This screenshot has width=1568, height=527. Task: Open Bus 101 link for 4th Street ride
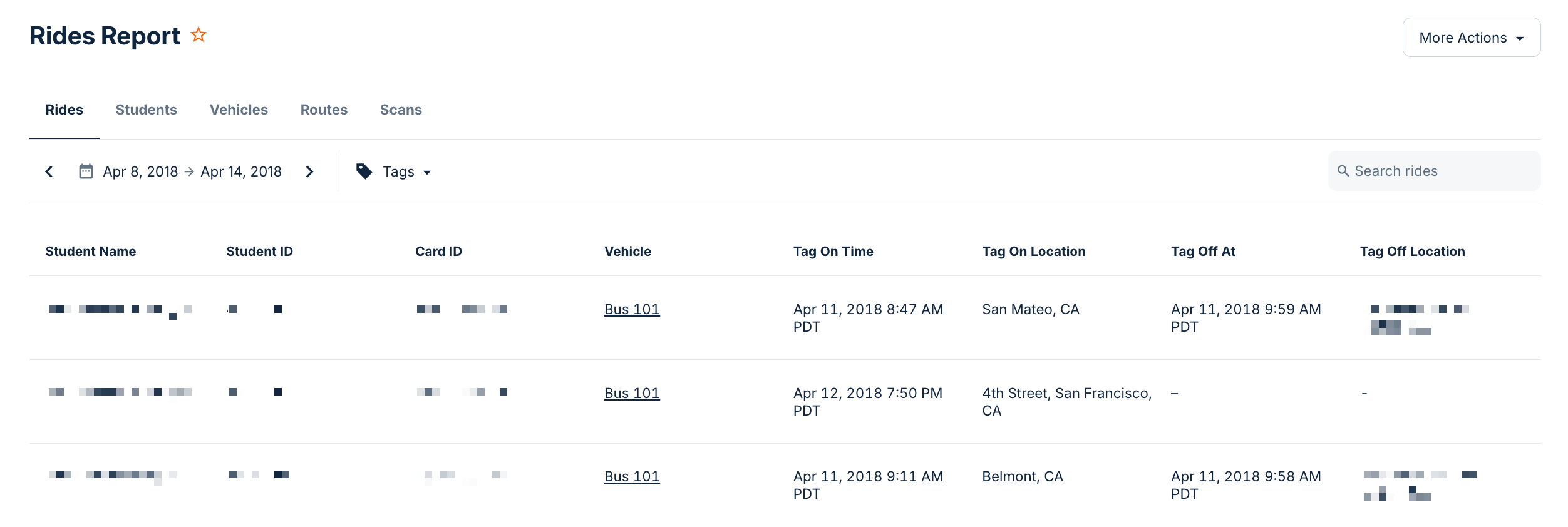tap(632, 393)
